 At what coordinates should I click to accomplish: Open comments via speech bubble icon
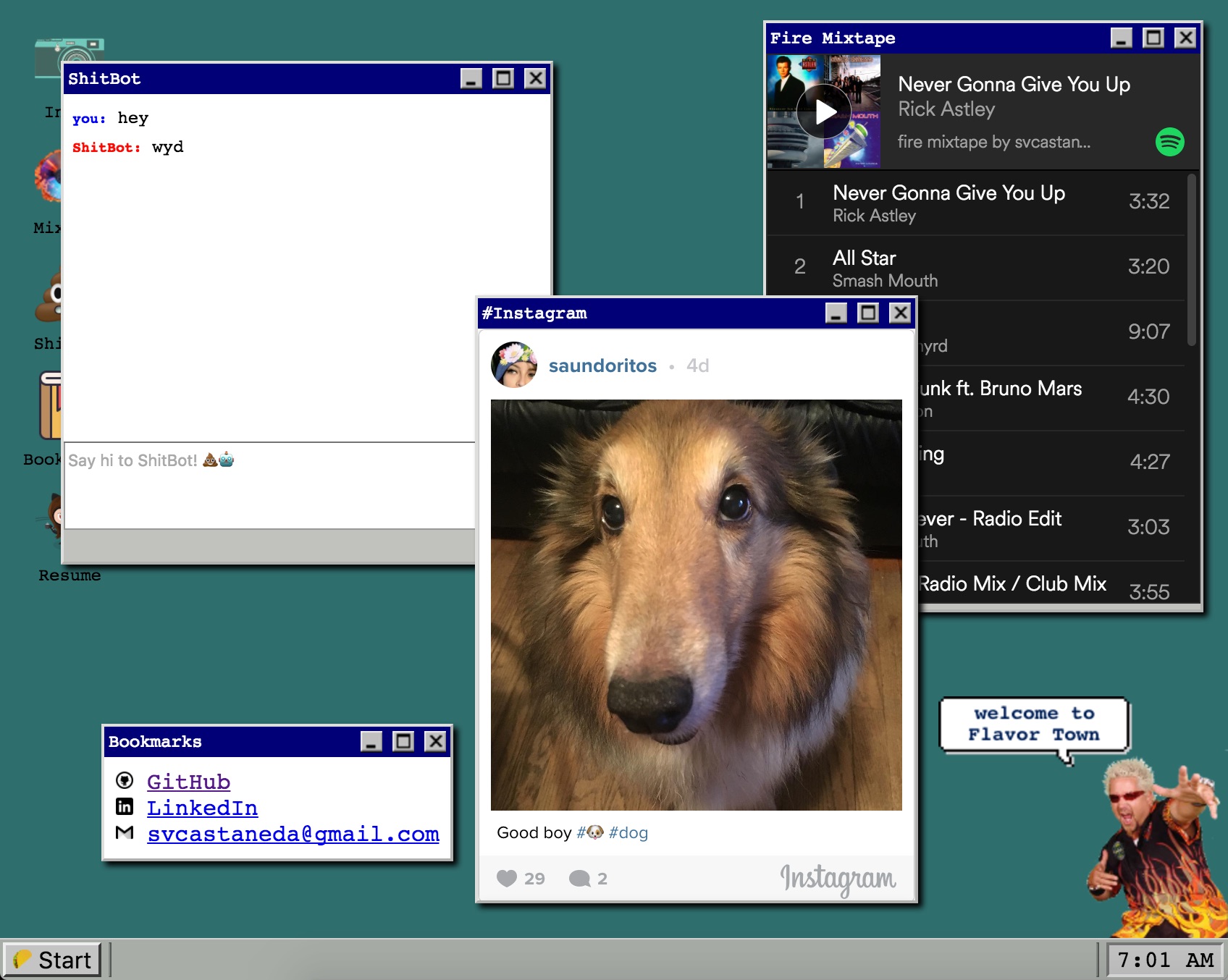pyautogui.click(x=579, y=878)
